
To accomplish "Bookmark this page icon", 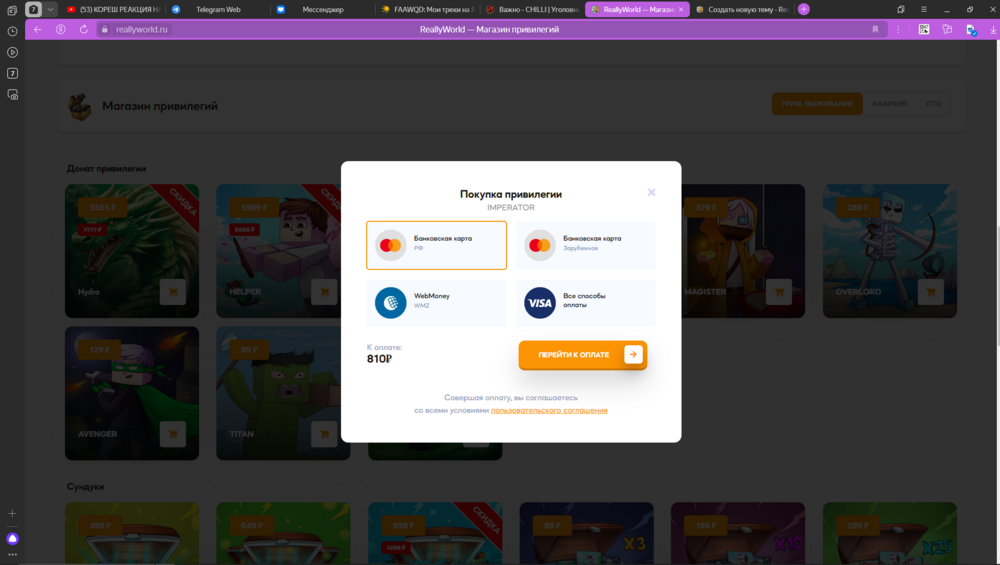I will 875,29.
